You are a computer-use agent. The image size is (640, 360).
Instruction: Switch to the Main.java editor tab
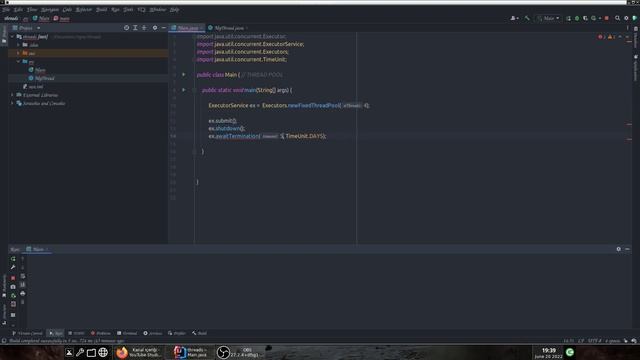click(188, 28)
